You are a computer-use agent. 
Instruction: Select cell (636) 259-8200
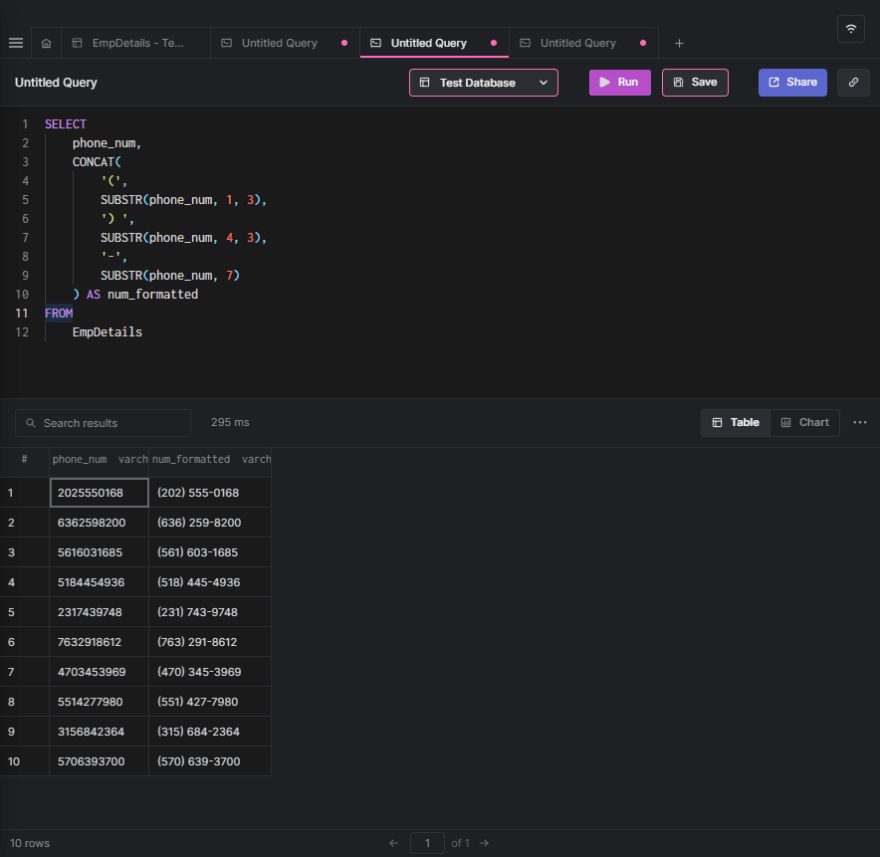pos(210,523)
